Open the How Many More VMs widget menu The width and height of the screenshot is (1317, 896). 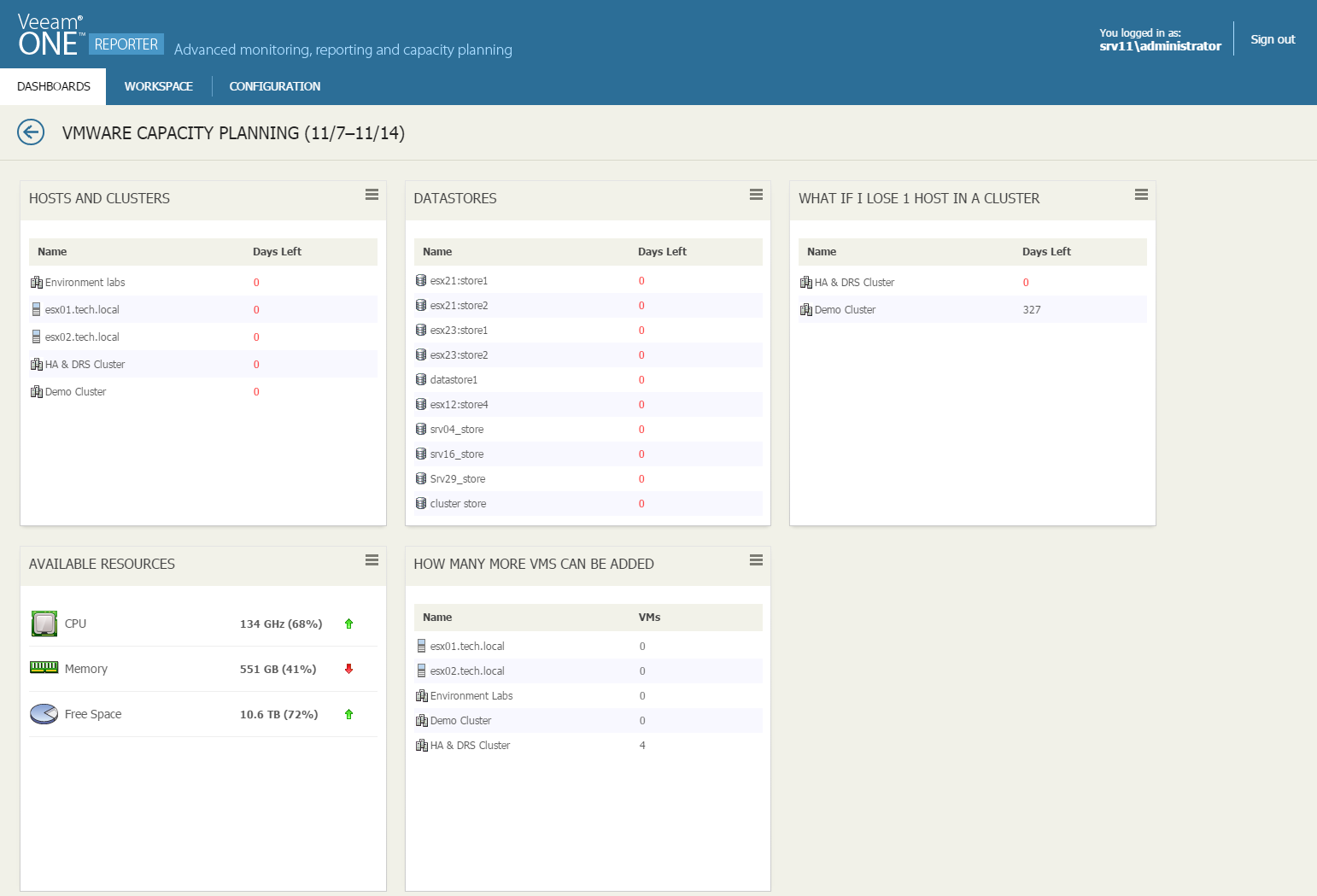click(x=756, y=560)
